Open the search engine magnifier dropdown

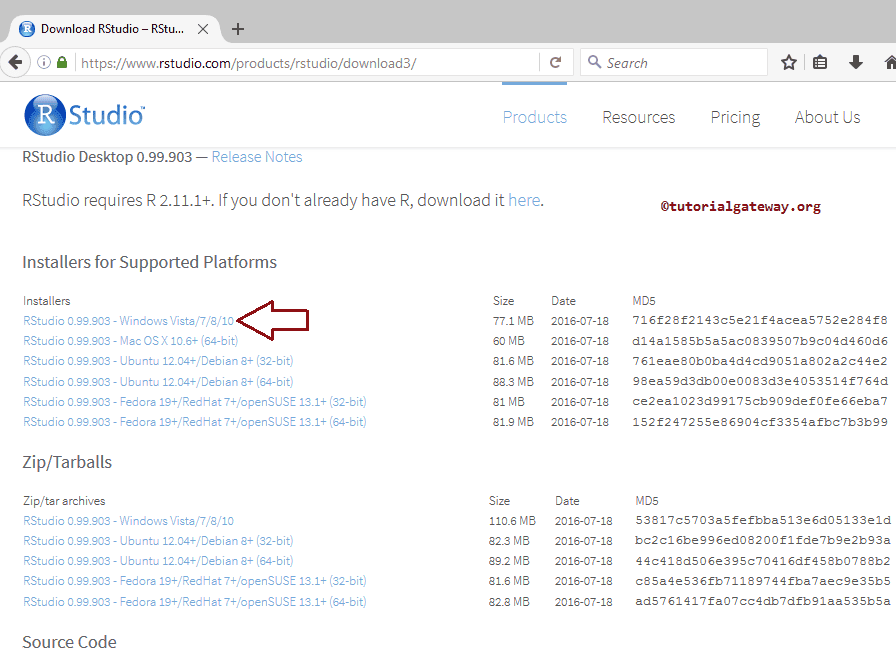click(x=593, y=61)
